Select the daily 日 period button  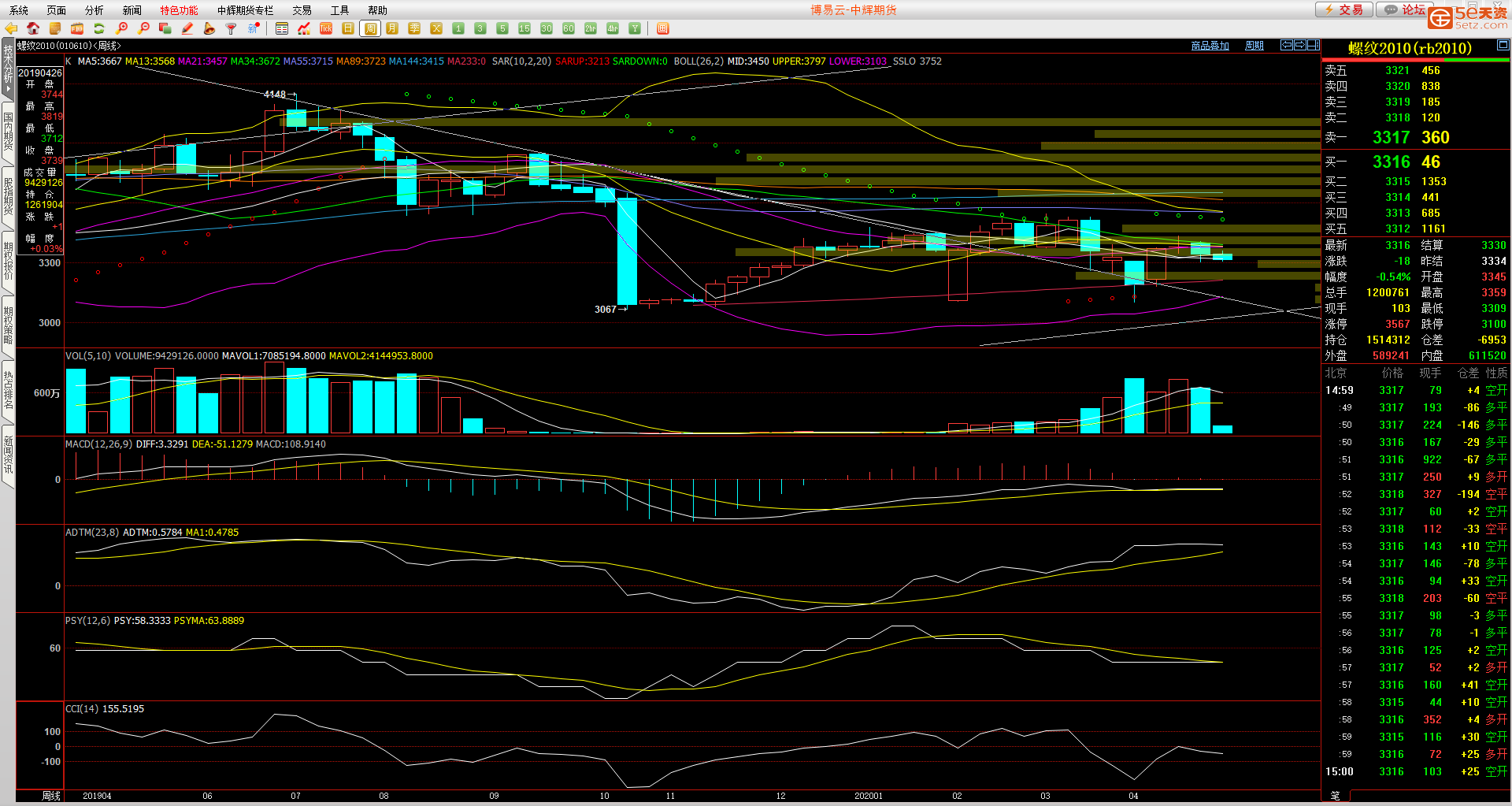click(348, 28)
